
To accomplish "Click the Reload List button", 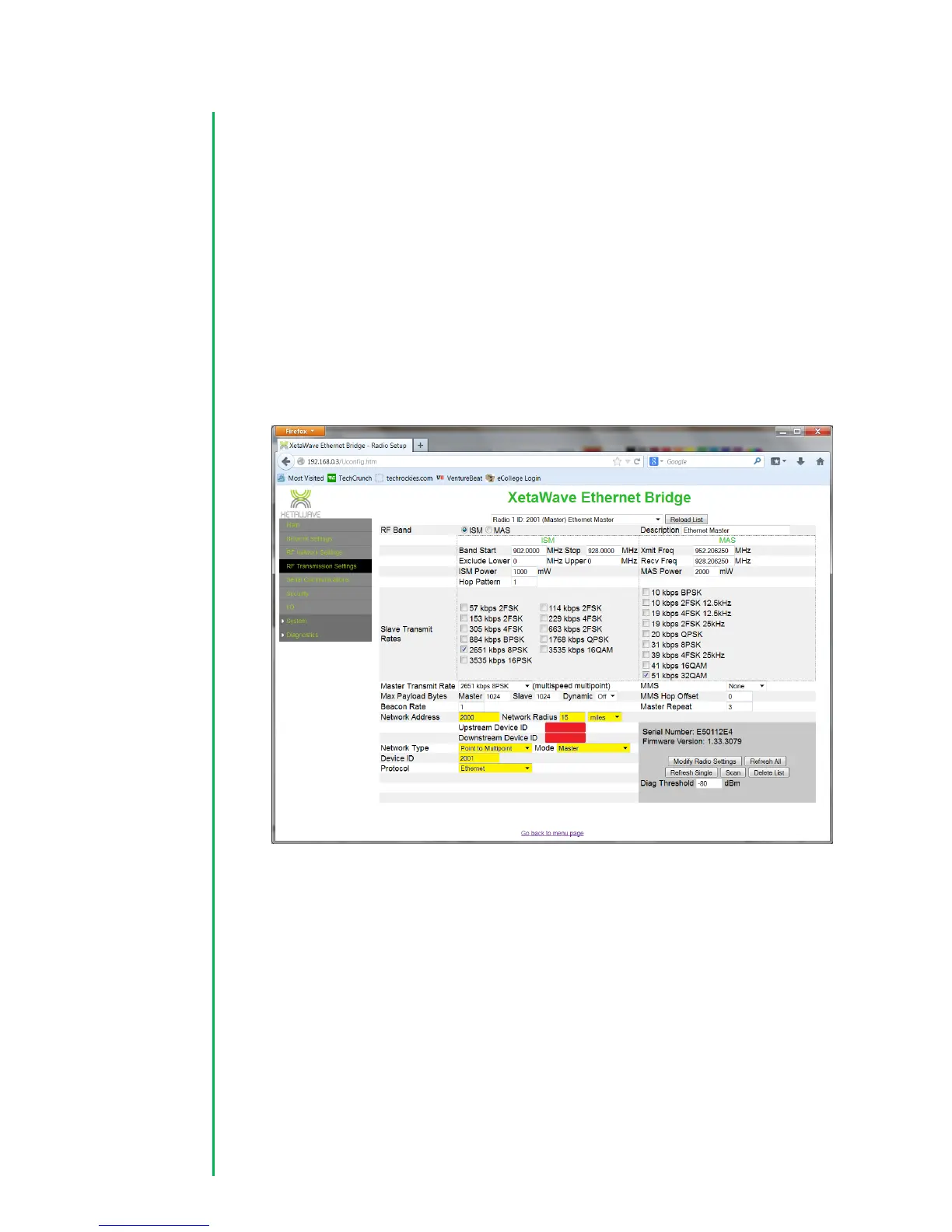I will (x=687, y=520).
